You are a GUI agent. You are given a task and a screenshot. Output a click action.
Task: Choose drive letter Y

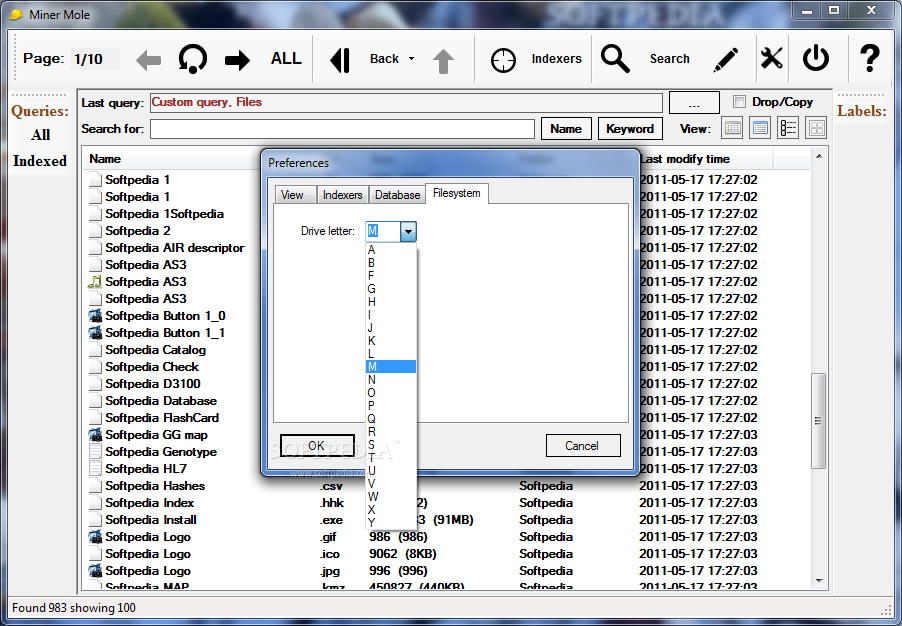pyautogui.click(x=391, y=522)
